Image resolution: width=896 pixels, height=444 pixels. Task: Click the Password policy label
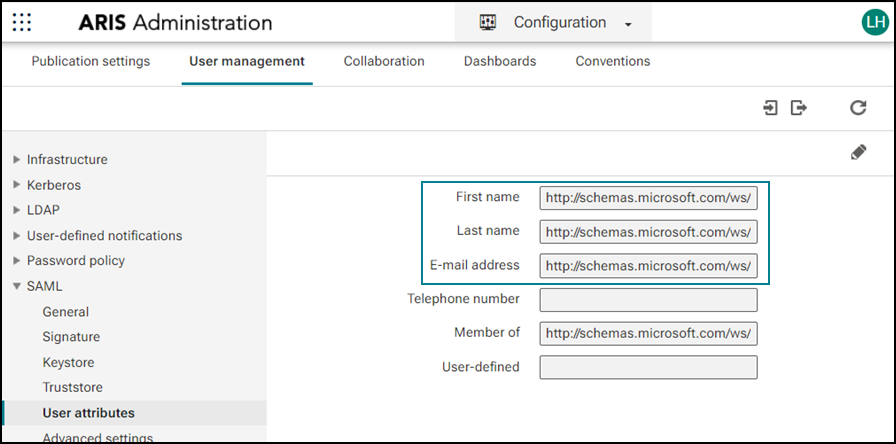76,261
